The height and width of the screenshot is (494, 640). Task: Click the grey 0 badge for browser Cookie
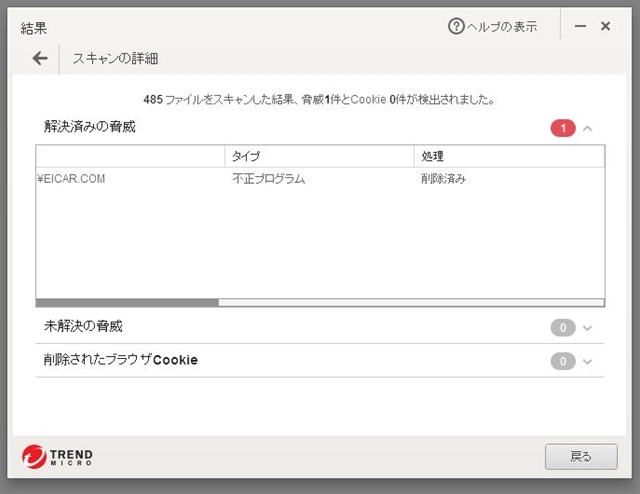click(x=563, y=361)
